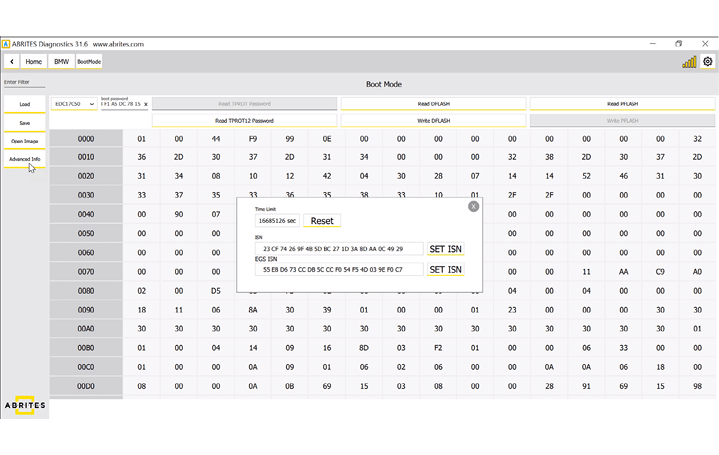719x455 pixels.
Task: Clear the boot password field
Action: [x=146, y=104]
